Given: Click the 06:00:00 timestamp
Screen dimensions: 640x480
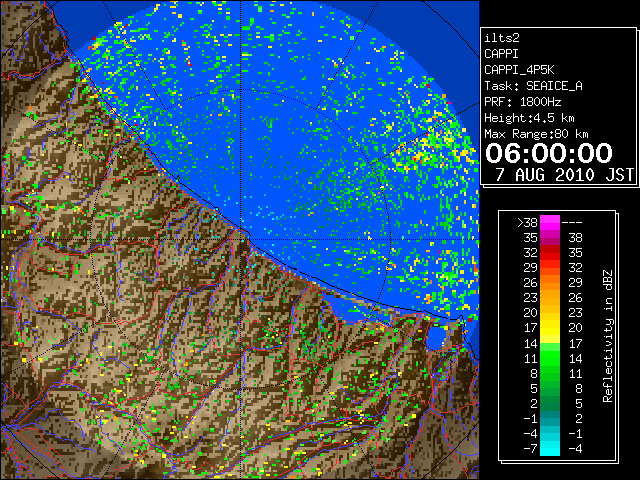Looking at the screenshot, I should coord(549,153).
